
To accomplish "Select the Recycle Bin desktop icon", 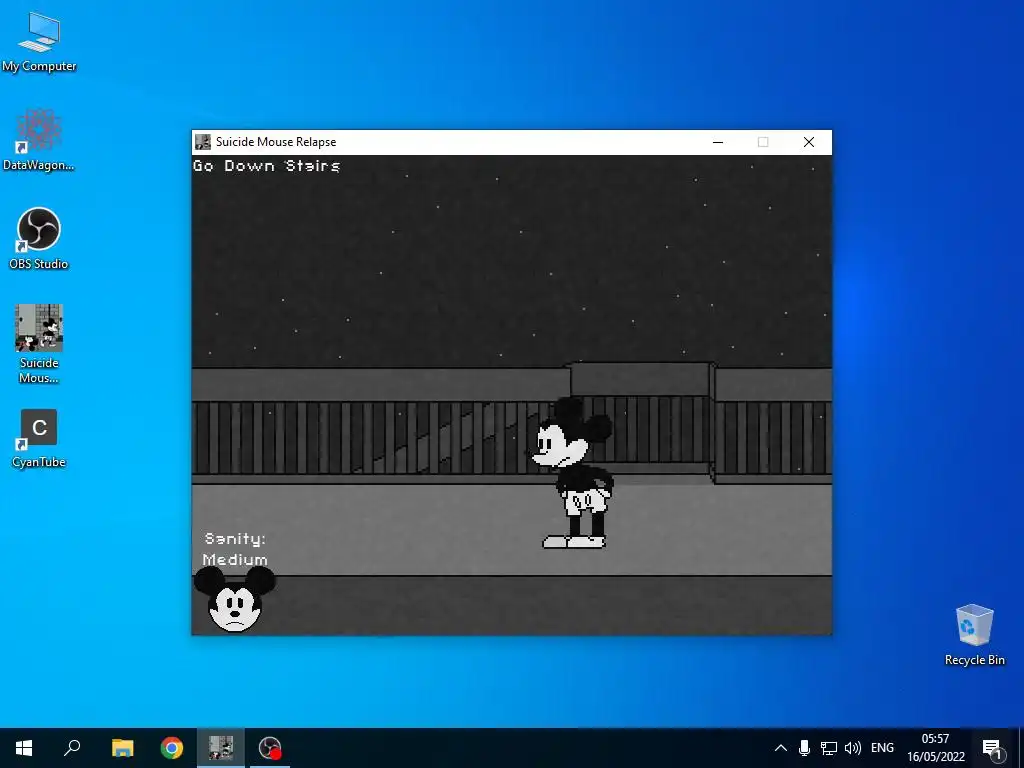I will (x=974, y=635).
